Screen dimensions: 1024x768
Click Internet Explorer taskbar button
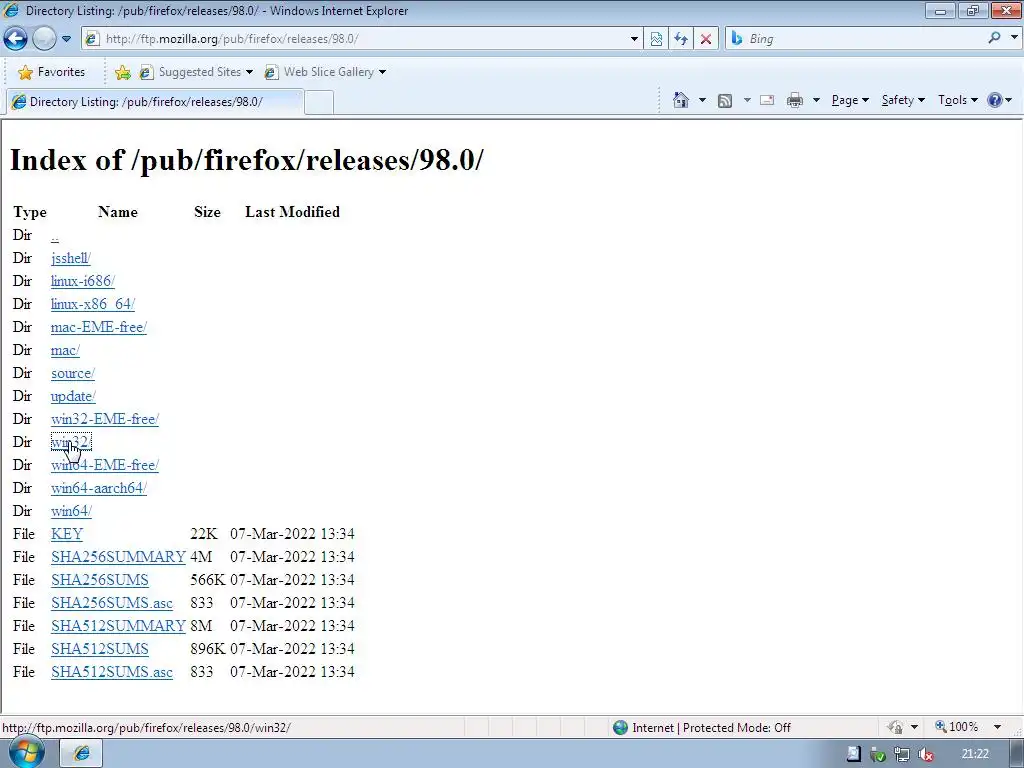[82, 754]
